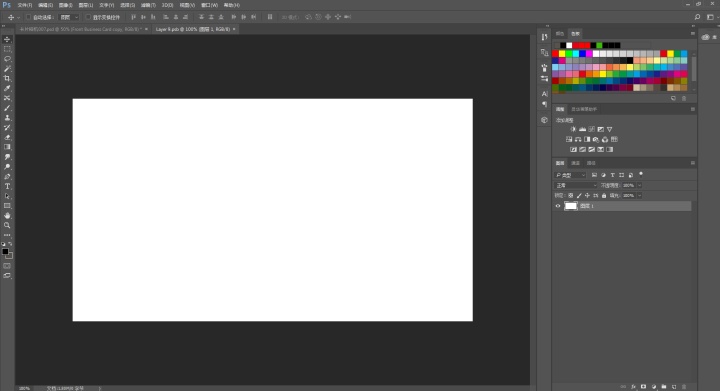Select the Brush tool
720x391 pixels.
tap(7, 108)
